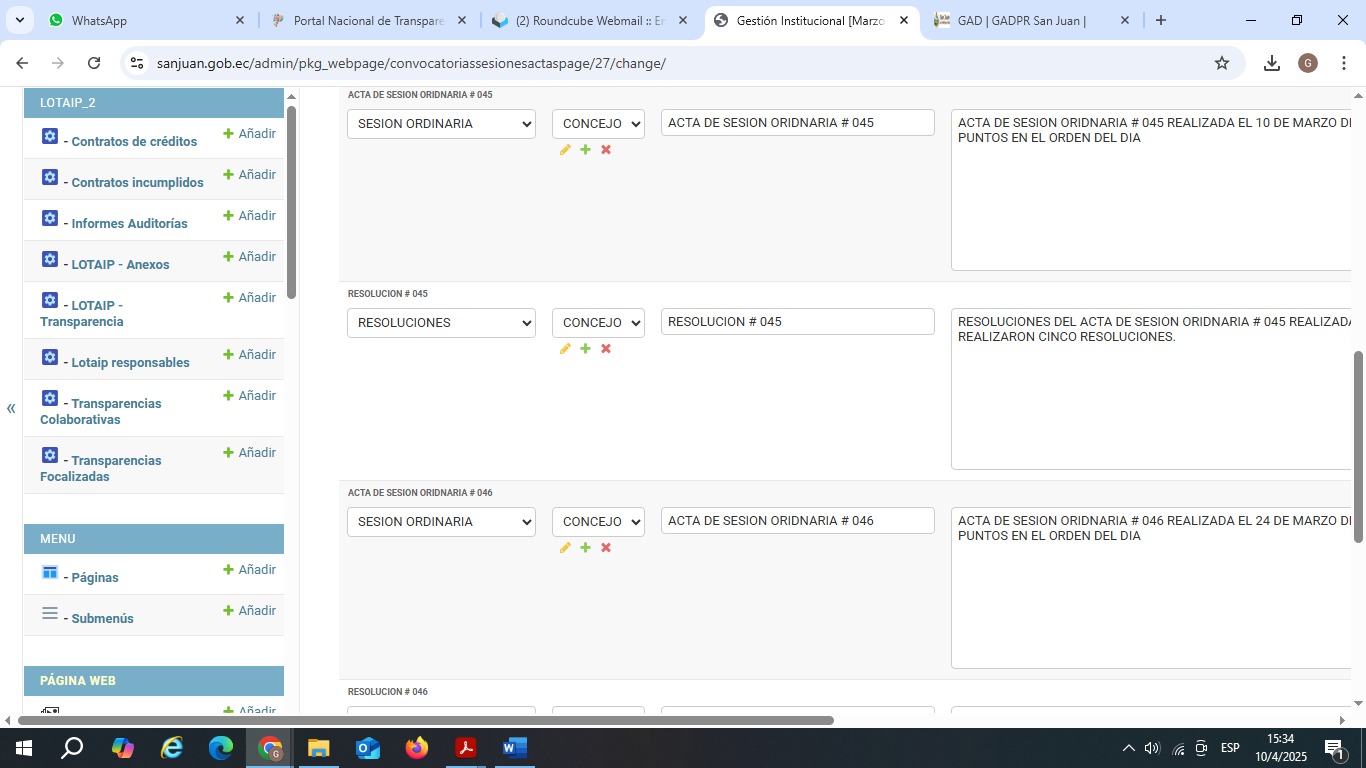1366x768 pixels.
Task: Reload the page with refresh icon
Action: (94, 63)
